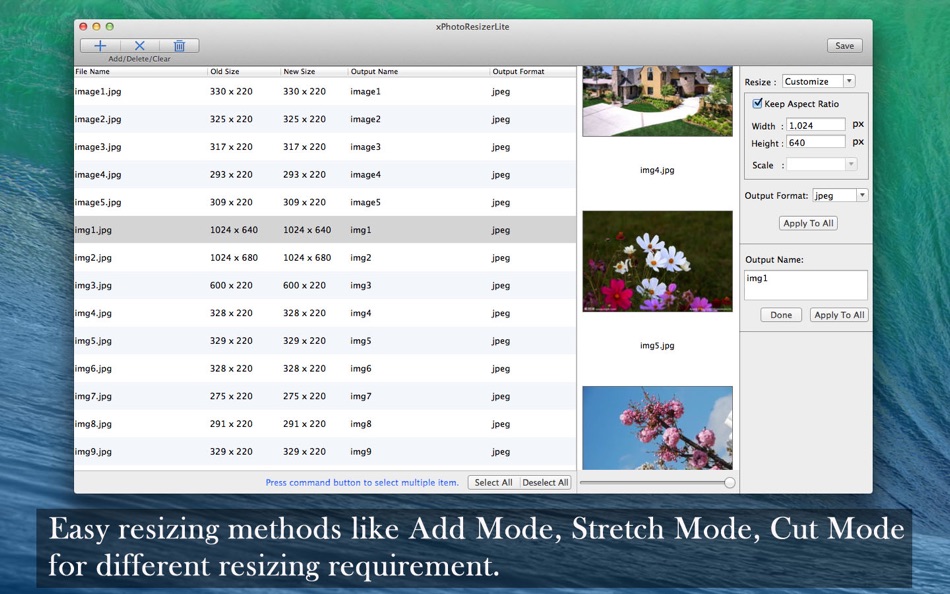Viewport: 950px width, 594px height.
Task: Delete selected item with the X icon
Action: (x=139, y=46)
